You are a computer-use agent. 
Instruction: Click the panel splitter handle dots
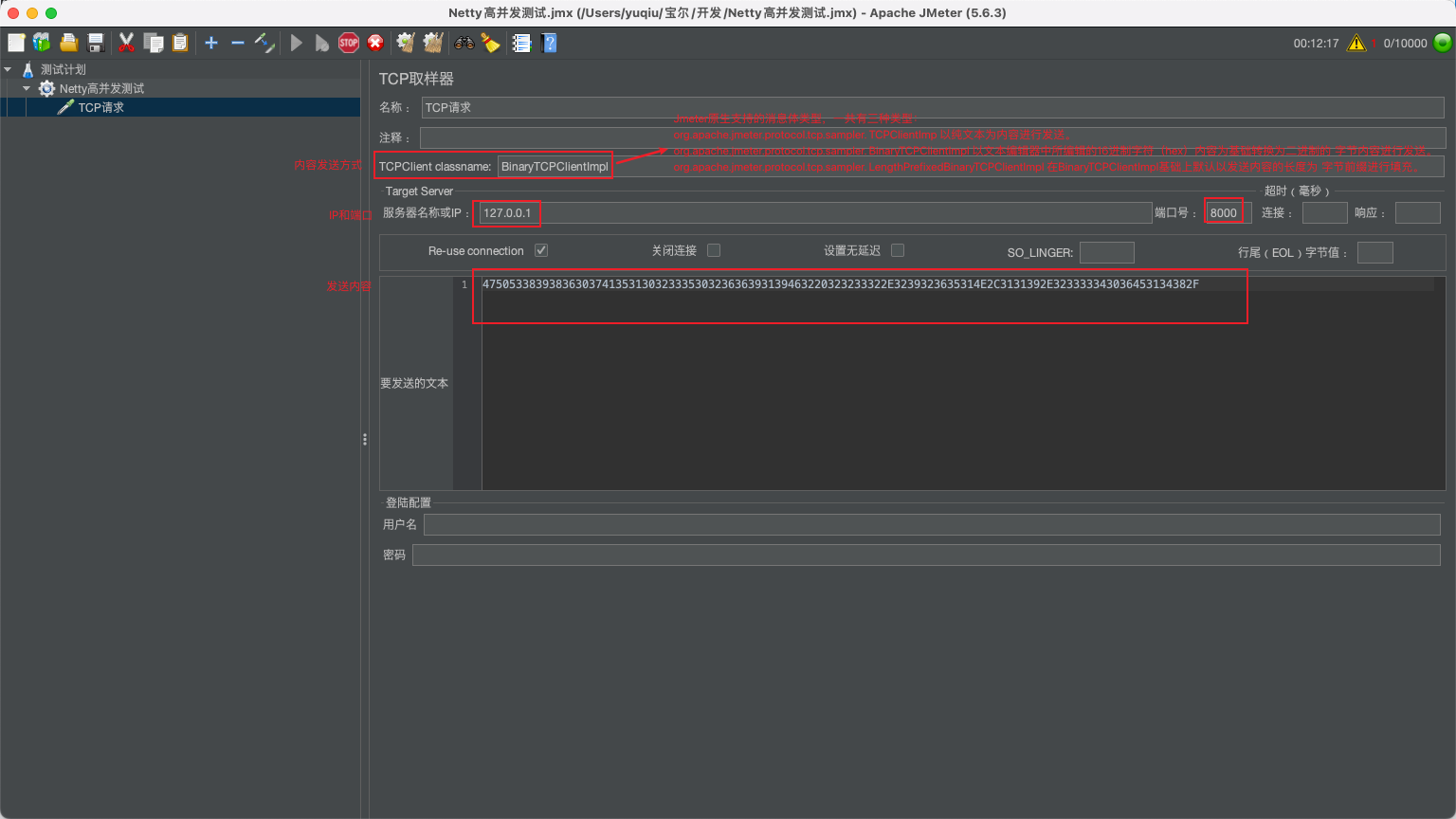[365, 439]
